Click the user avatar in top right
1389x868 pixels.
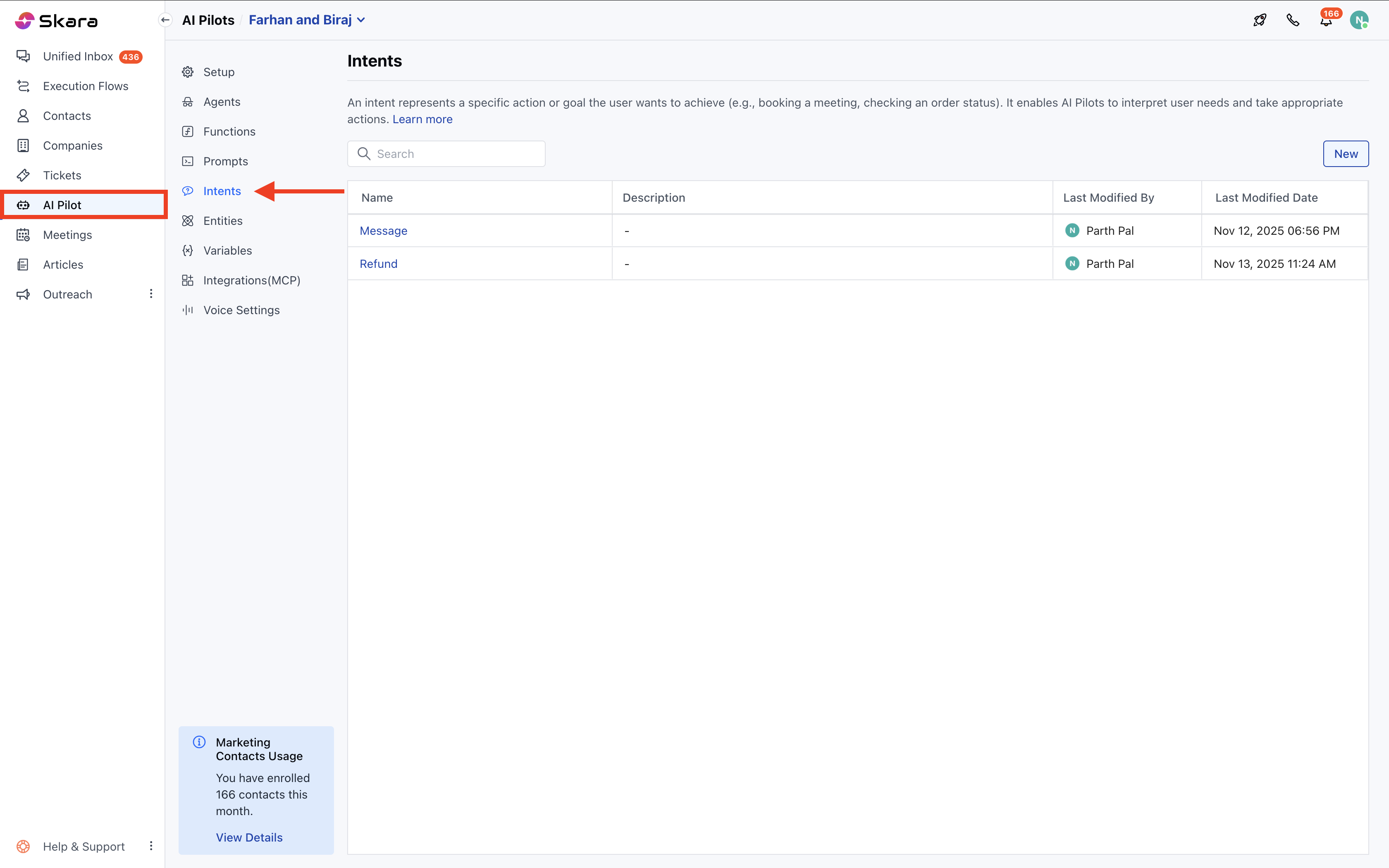tap(1358, 20)
